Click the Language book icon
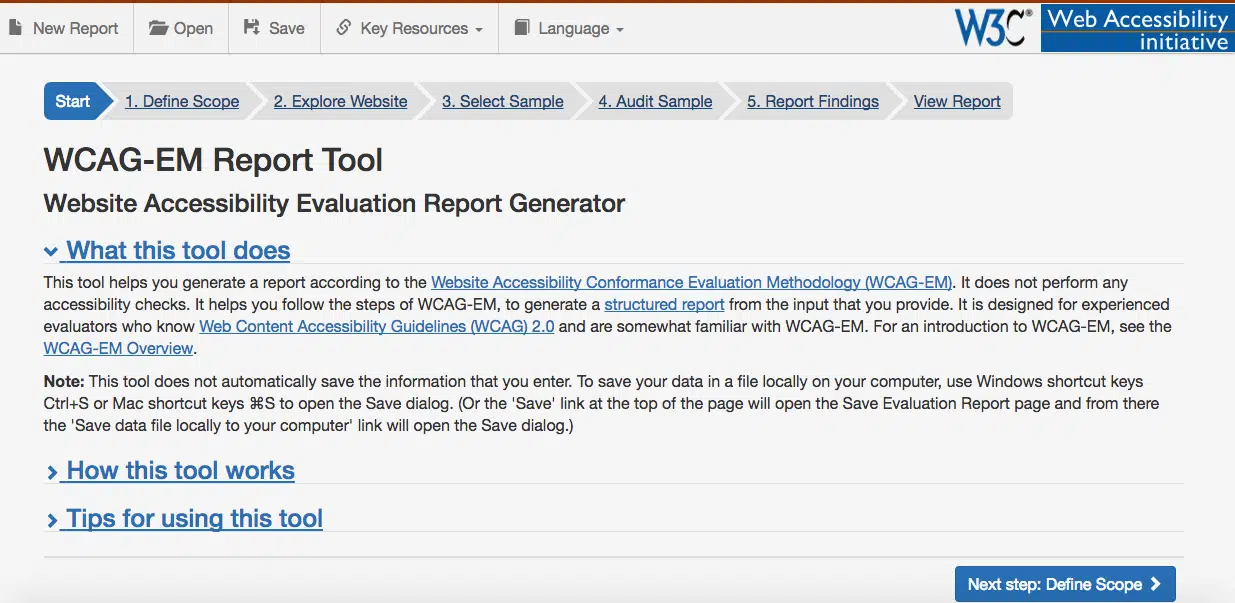This screenshot has width=1235, height=603. [521, 28]
